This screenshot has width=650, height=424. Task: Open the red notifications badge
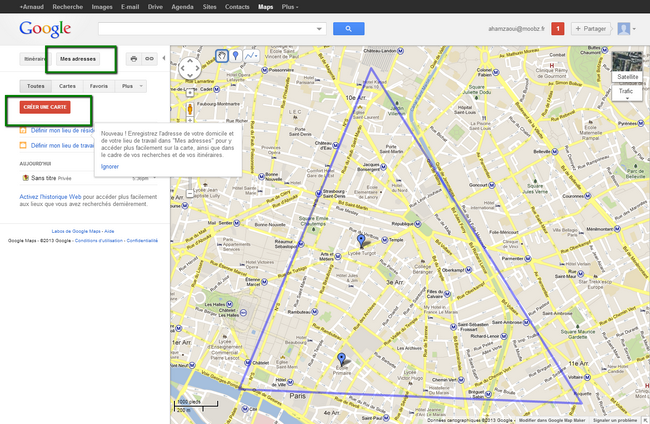point(558,29)
